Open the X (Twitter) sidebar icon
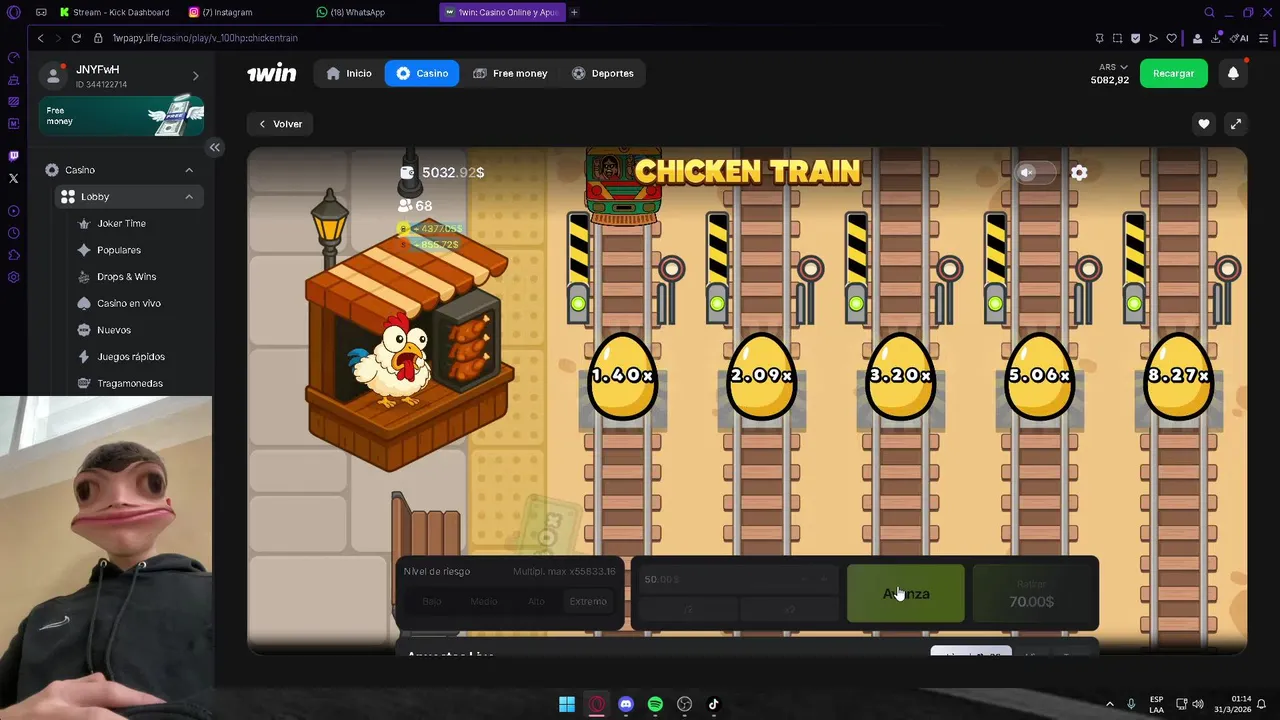Screen dimensions: 1280x720 tap(13, 178)
